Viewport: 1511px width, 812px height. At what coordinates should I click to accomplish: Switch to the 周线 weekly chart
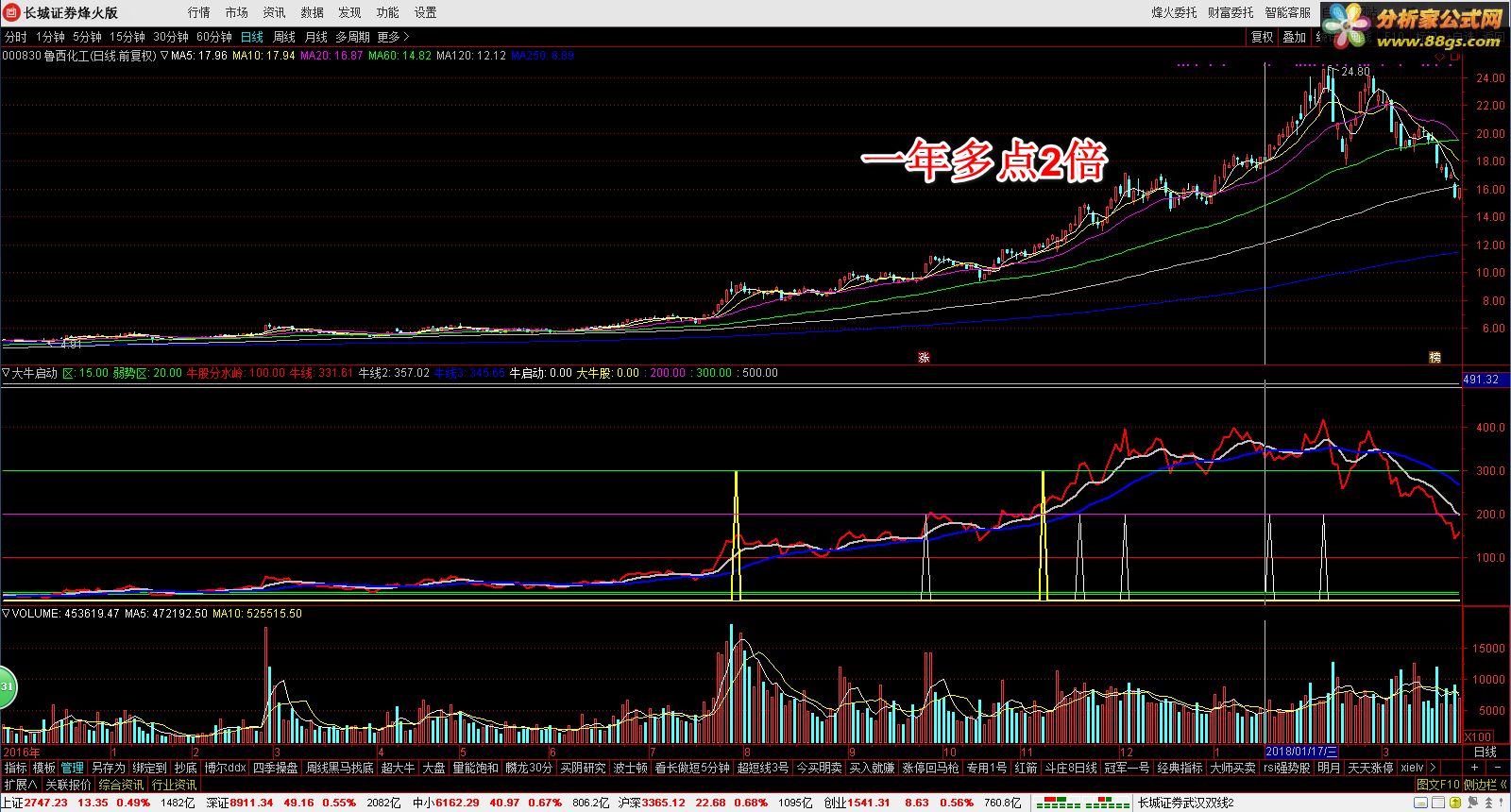click(284, 37)
